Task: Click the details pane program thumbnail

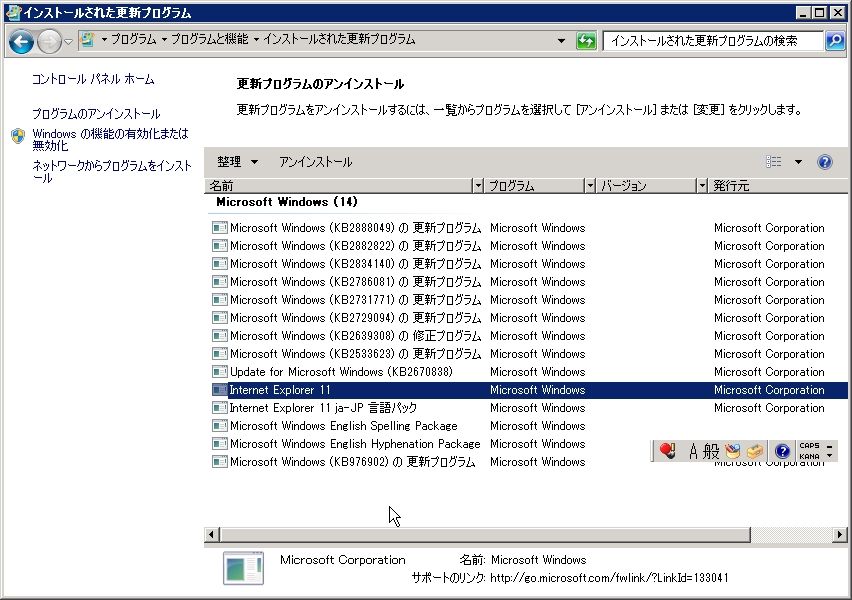Action: [243, 568]
